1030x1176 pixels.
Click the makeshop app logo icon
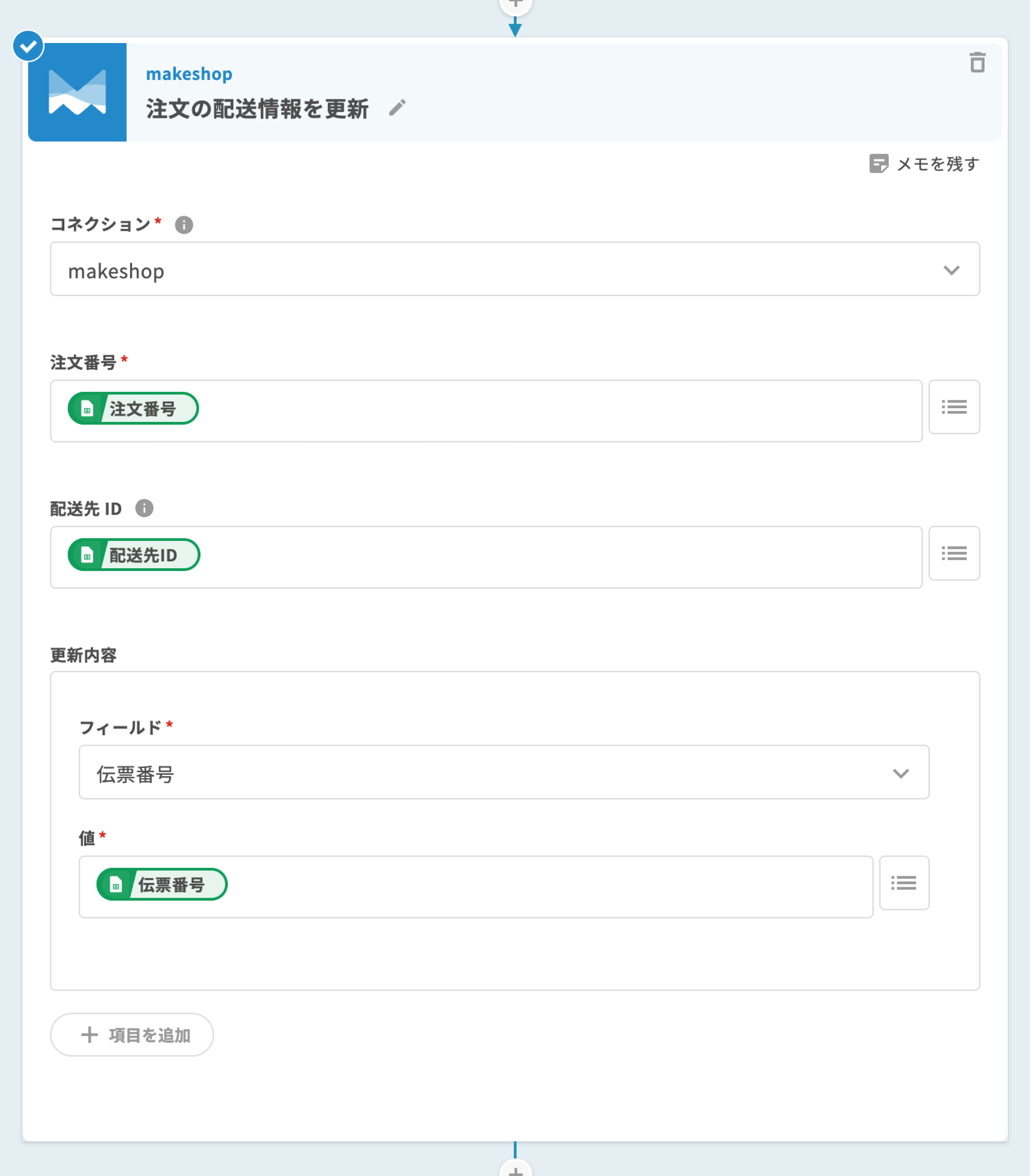[78, 92]
